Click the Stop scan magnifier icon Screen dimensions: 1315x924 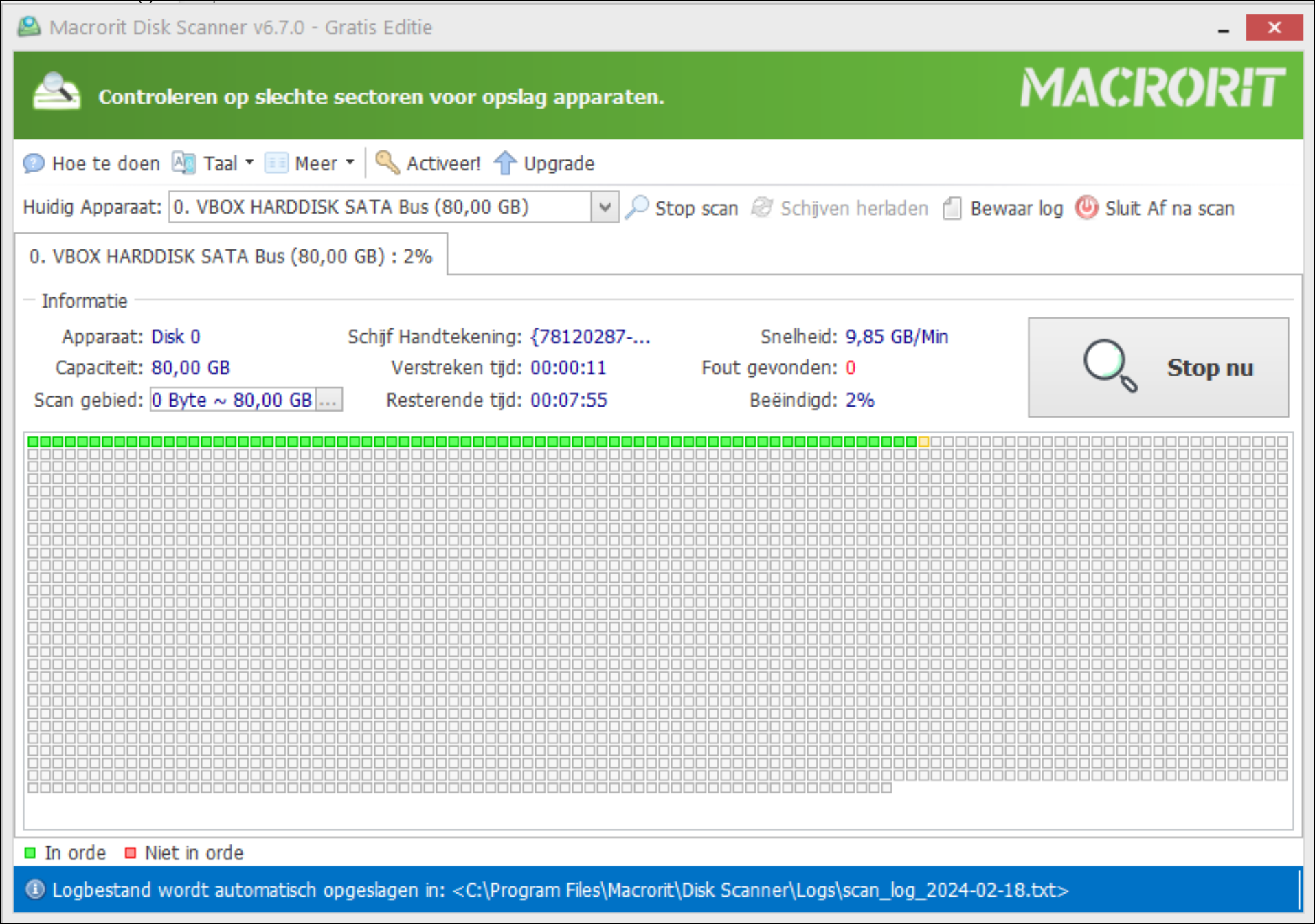pos(637,207)
